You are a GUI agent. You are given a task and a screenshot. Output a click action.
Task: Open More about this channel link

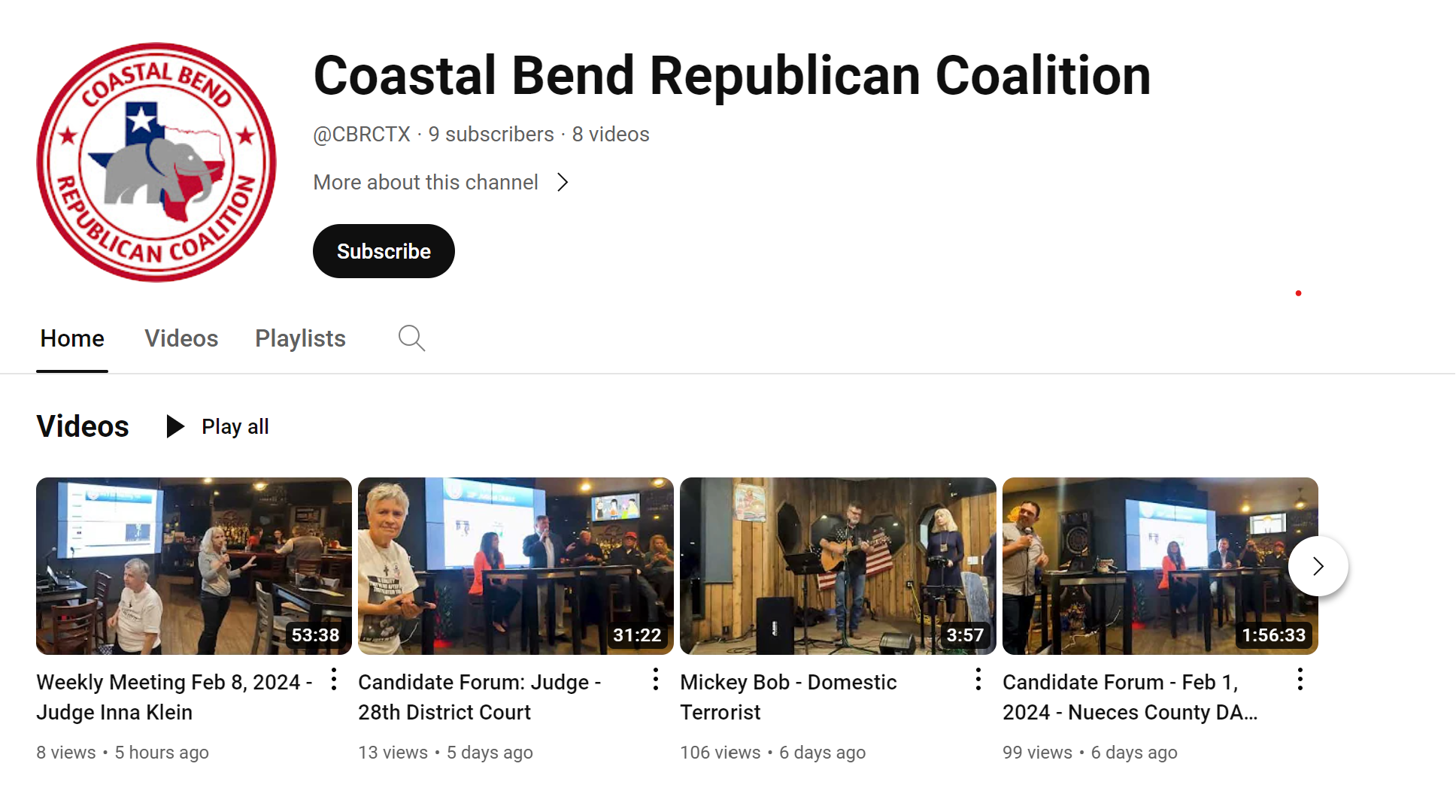pyautogui.click(x=426, y=183)
